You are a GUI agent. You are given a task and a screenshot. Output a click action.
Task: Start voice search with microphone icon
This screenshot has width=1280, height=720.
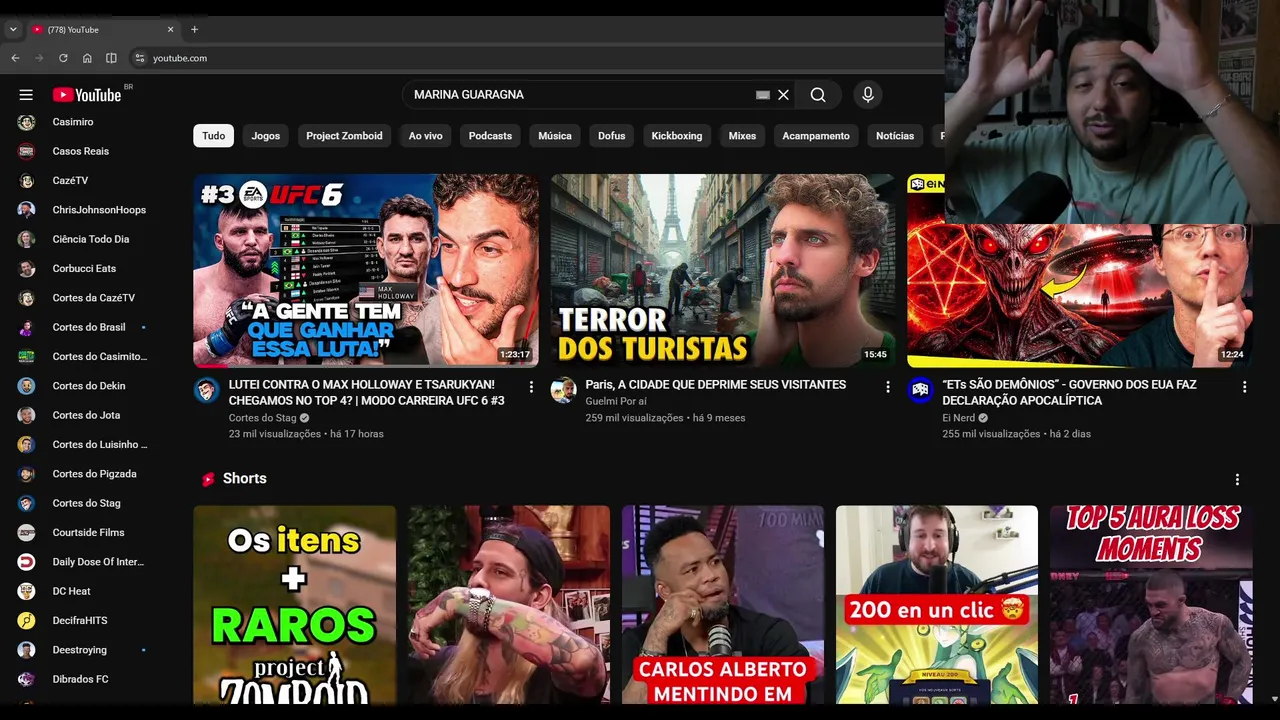pyautogui.click(x=868, y=95)
